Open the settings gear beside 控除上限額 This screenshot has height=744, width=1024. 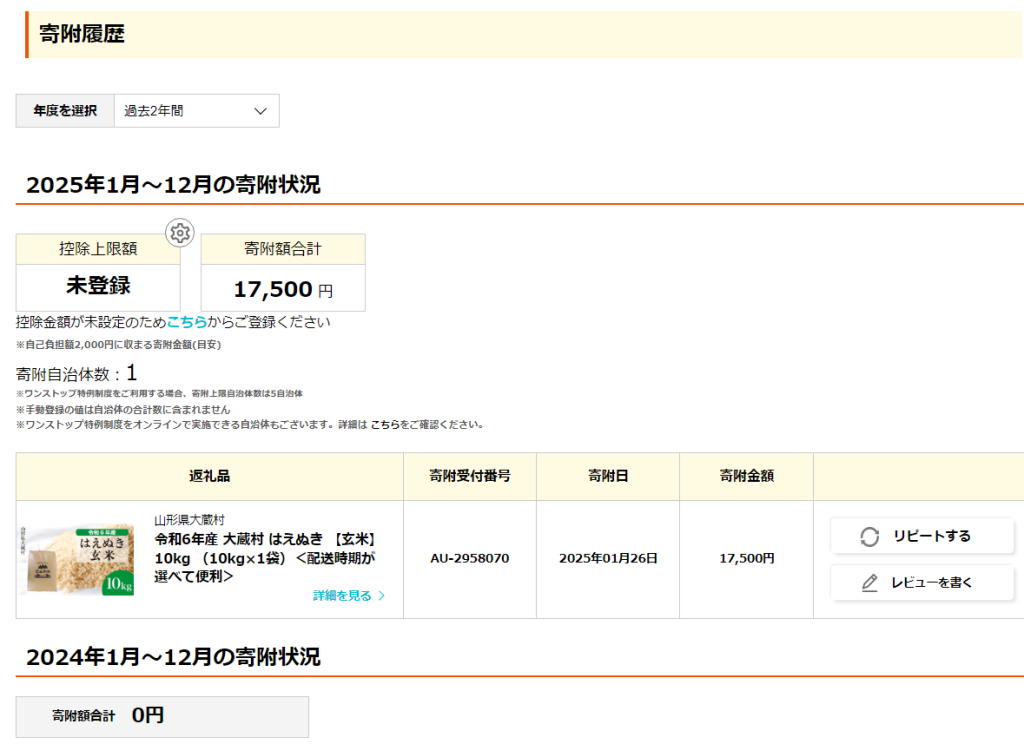(181, 233)
